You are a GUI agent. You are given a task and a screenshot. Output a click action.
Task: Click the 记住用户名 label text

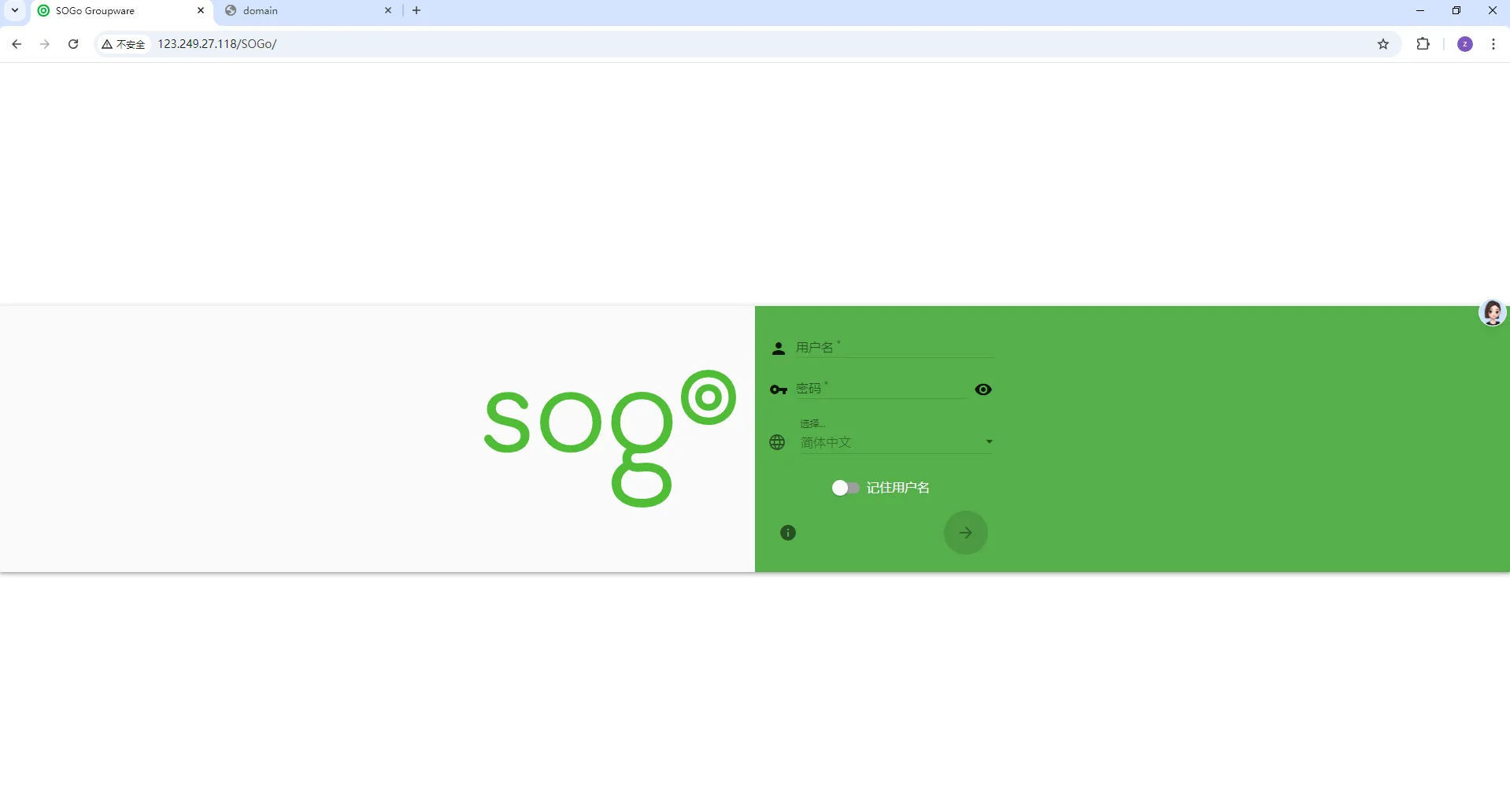click(898, 488)
